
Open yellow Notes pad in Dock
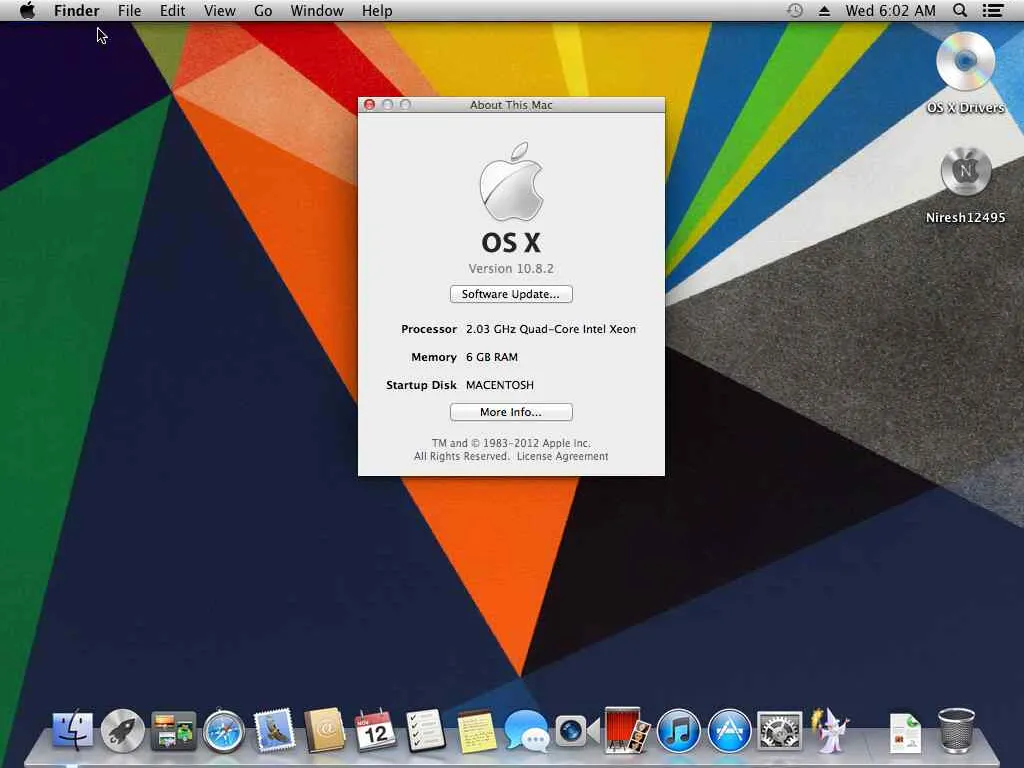tap(476, 731)
